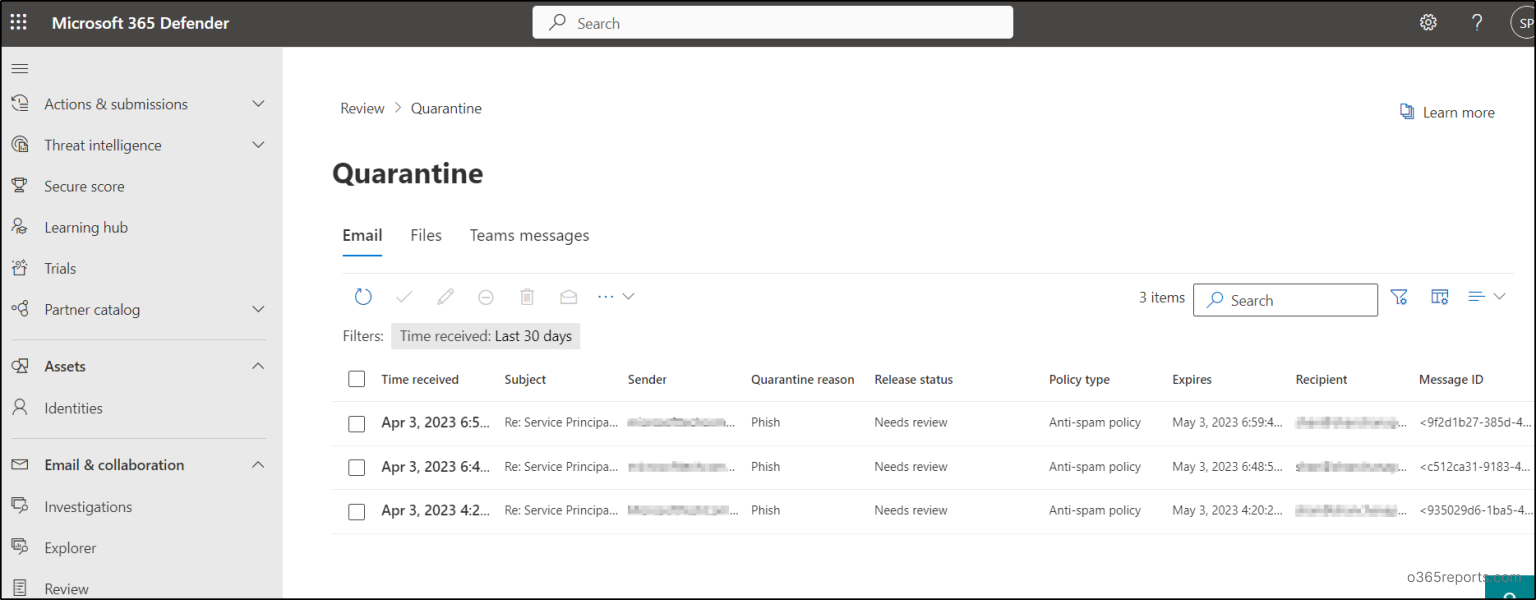Screen dimensions: 1536x600
Task: Check the select-all checkbox in the header row
Action: [357, 379]
